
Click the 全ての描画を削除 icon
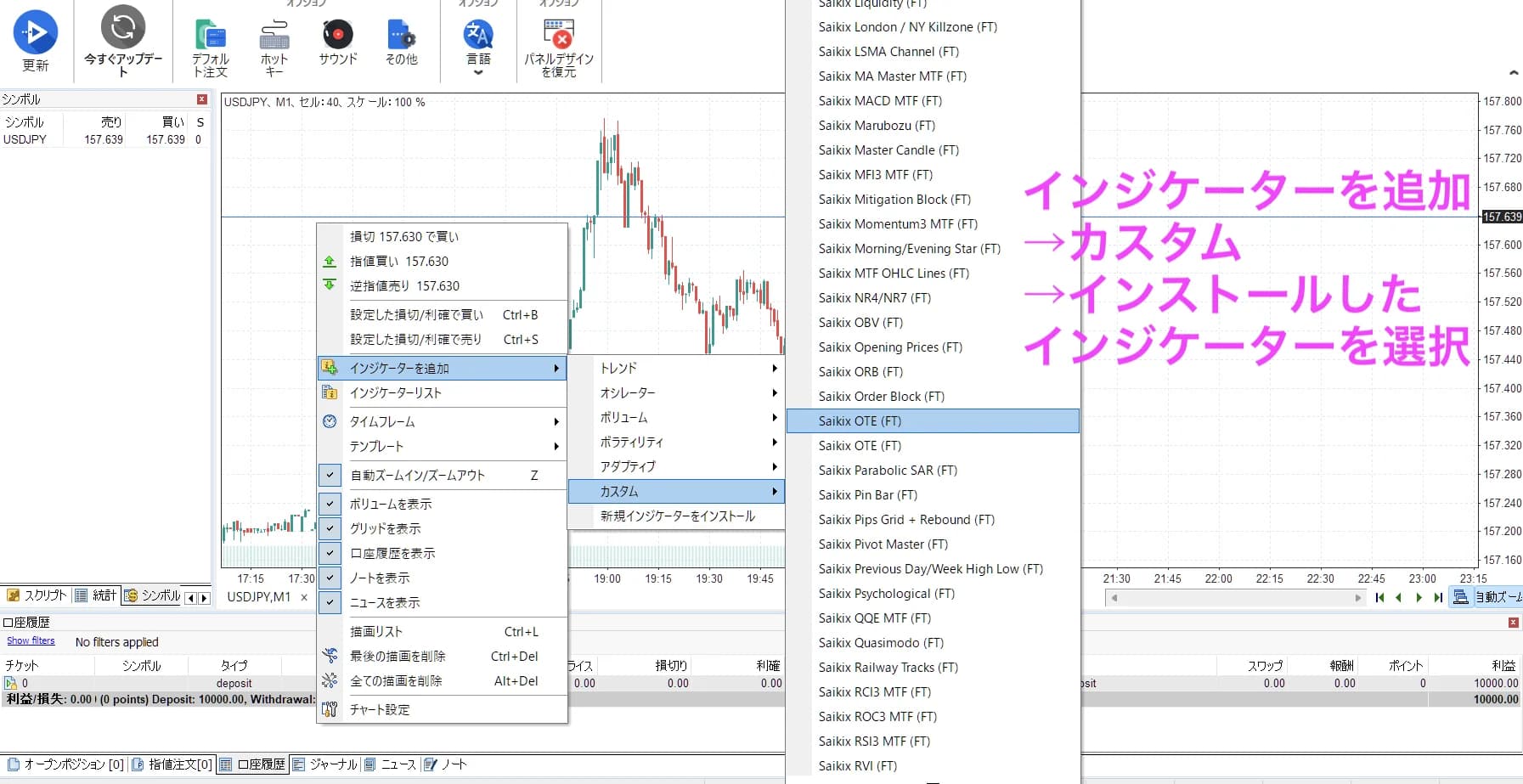pos(330,680)
